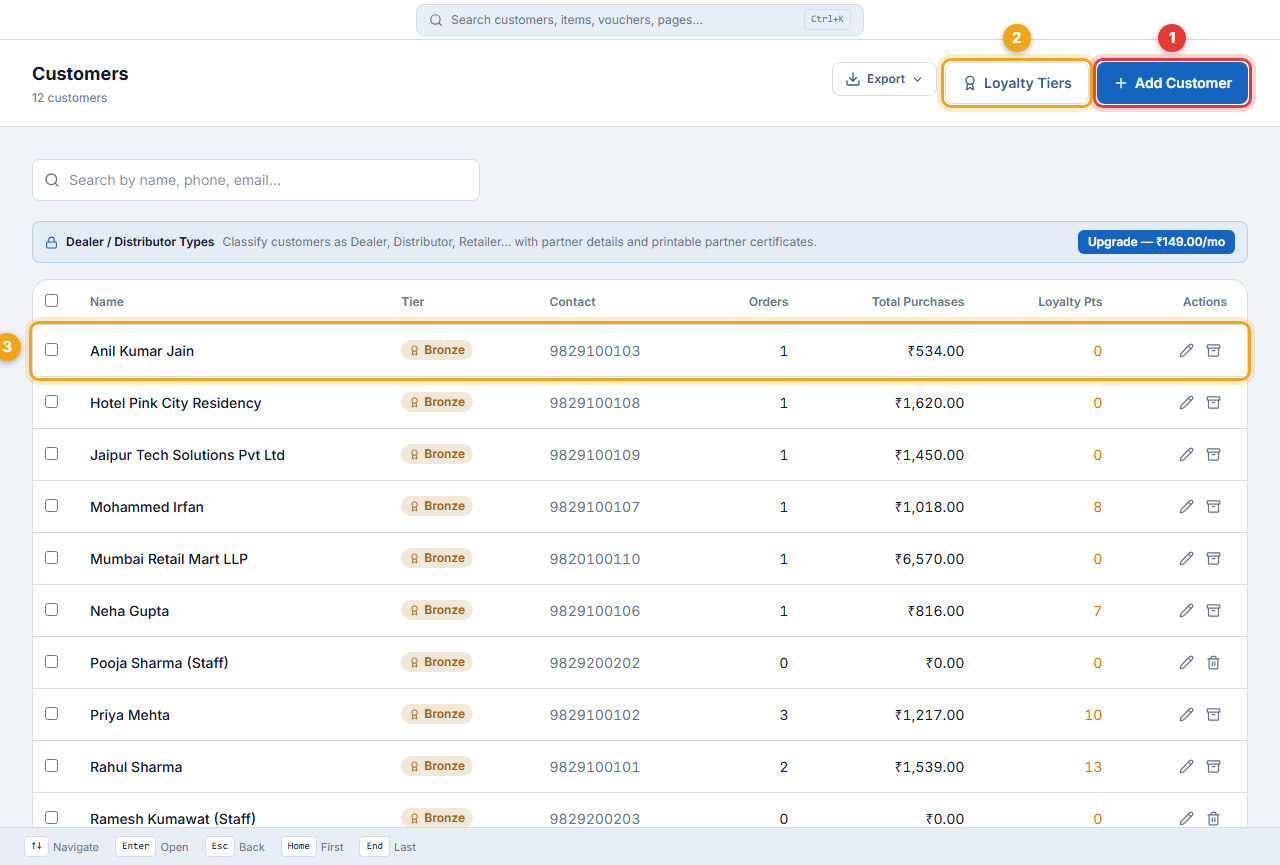This screenshot has height=865, width=1280.
Task: Edit Hotel Pink City Residency record
Action: [1187, 402]
